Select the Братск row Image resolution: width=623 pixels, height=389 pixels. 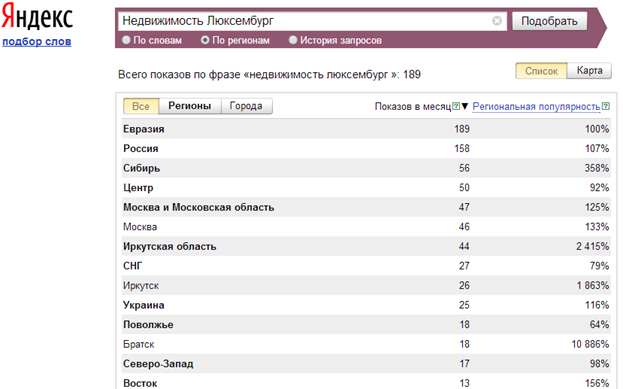click(x=366, y=344)
